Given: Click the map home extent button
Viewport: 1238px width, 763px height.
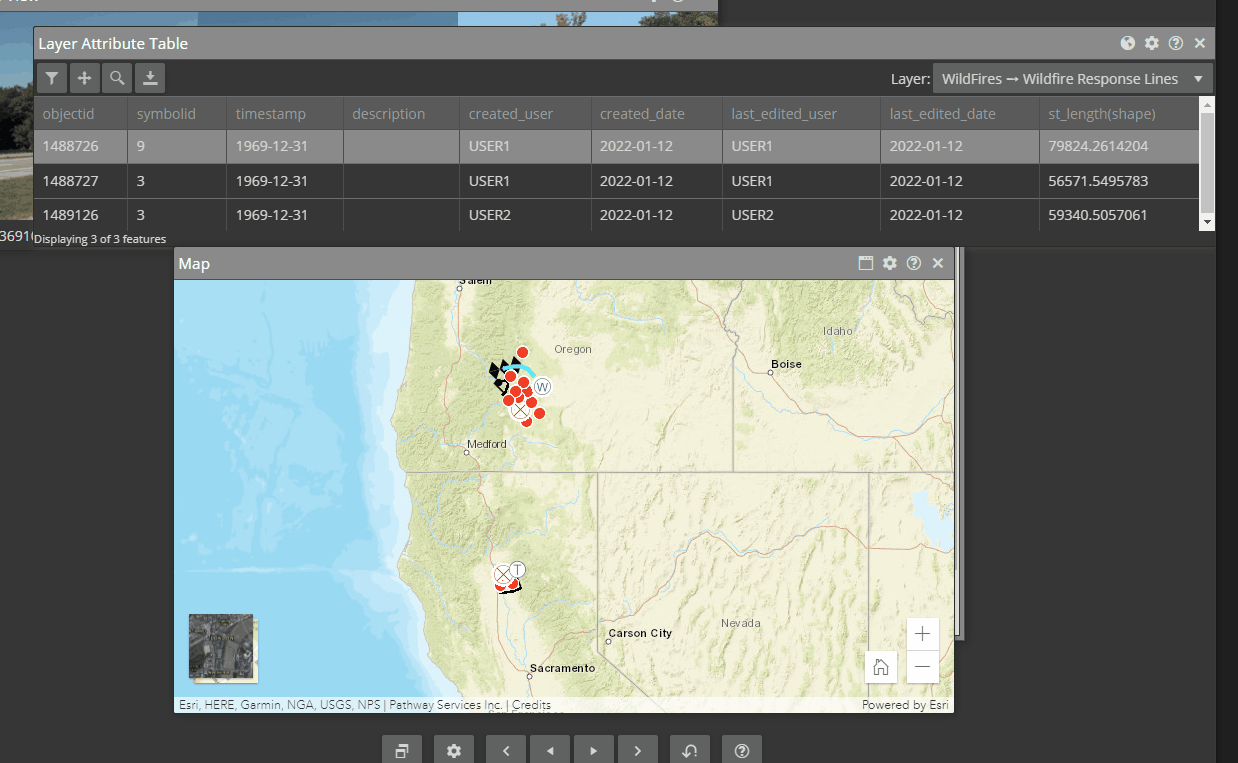Looking at the screenshot, I should coord(881,667).
